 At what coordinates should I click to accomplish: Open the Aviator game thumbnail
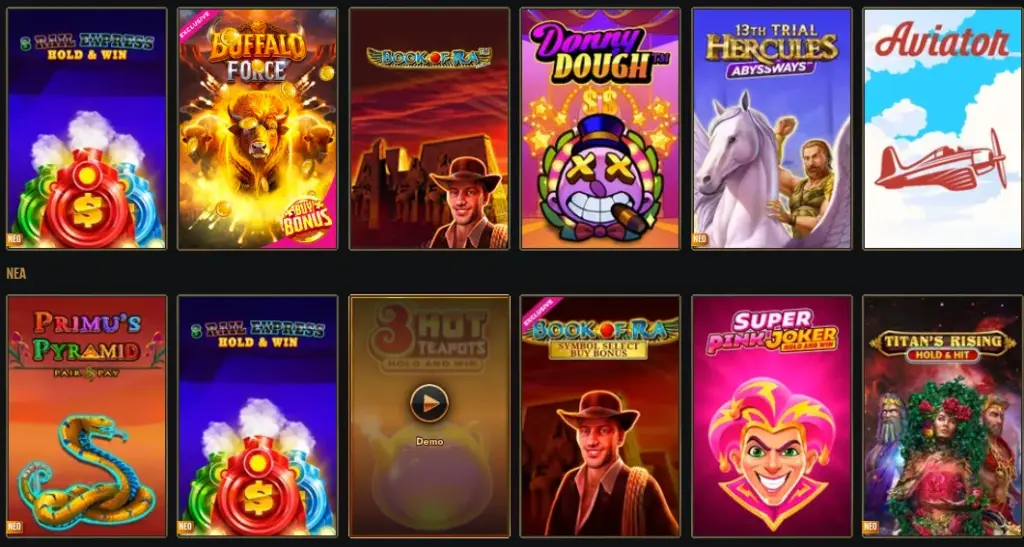(942, 129)
